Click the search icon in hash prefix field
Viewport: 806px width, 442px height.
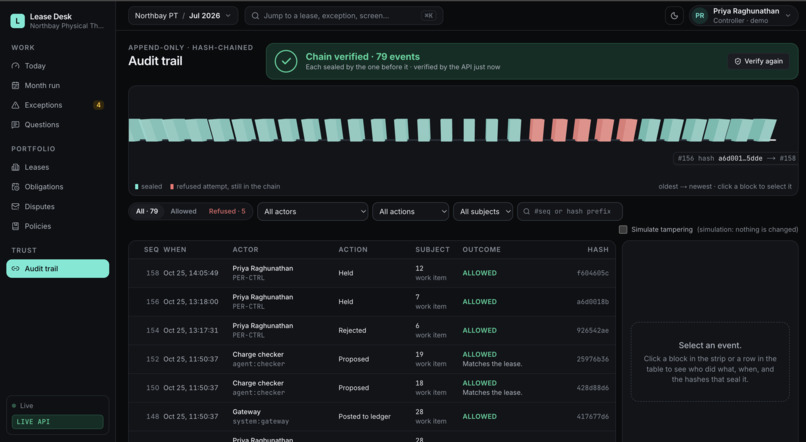click(x=526, y=211)
